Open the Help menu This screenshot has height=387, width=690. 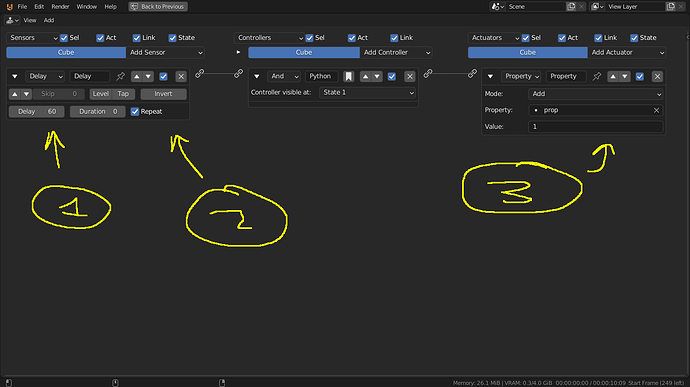point(110,7)
